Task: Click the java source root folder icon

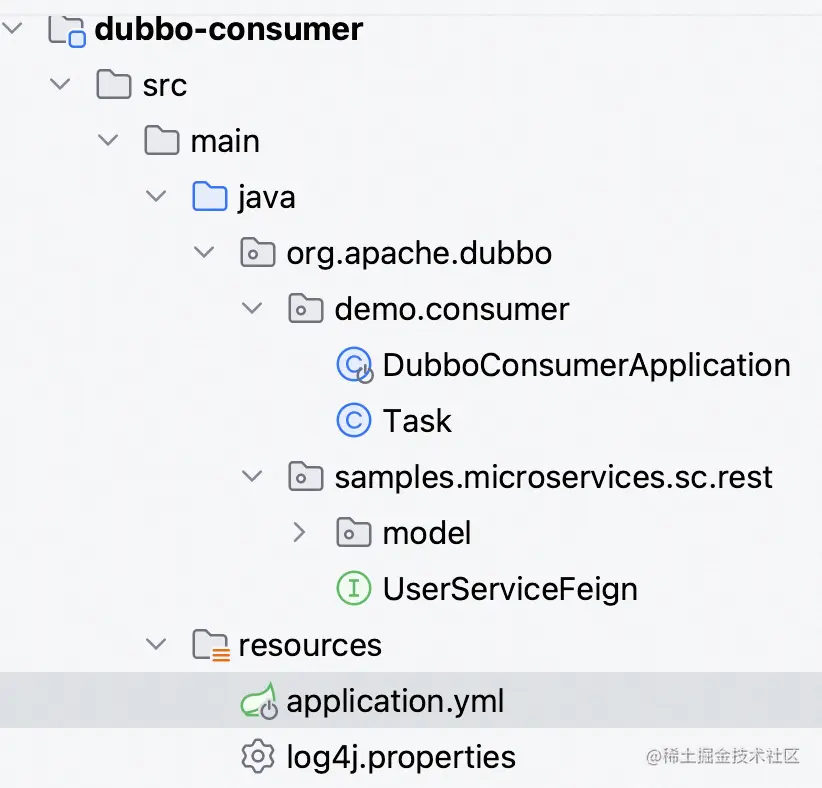Action: 210,197
